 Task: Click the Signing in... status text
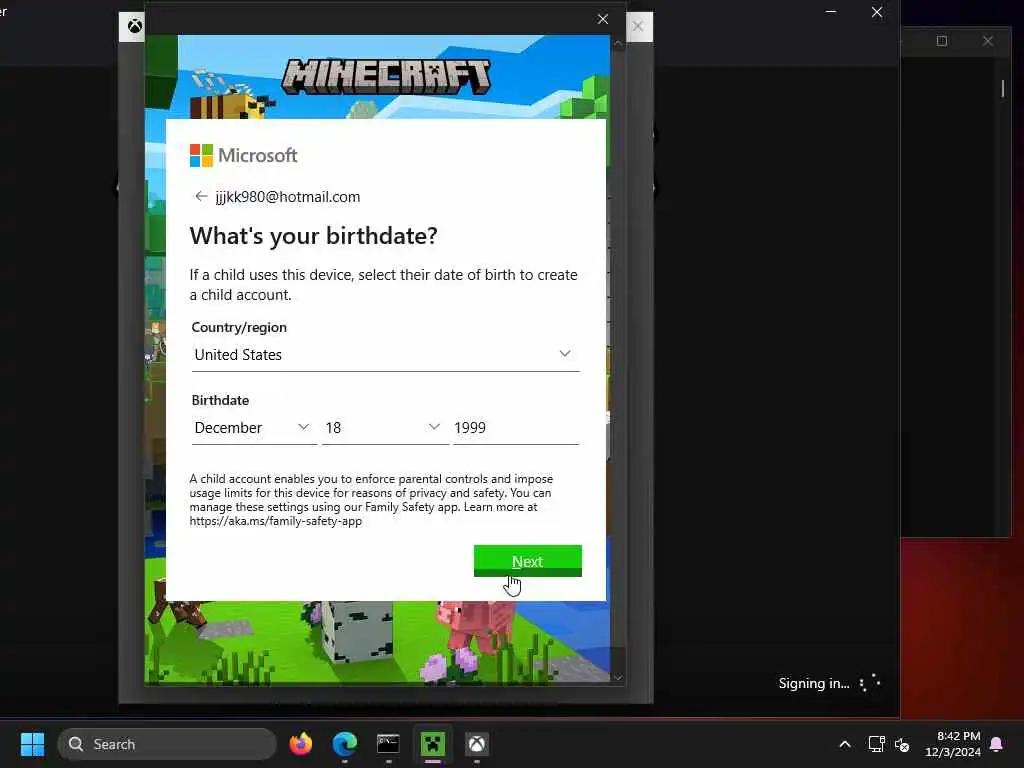[x=814, y=683]
